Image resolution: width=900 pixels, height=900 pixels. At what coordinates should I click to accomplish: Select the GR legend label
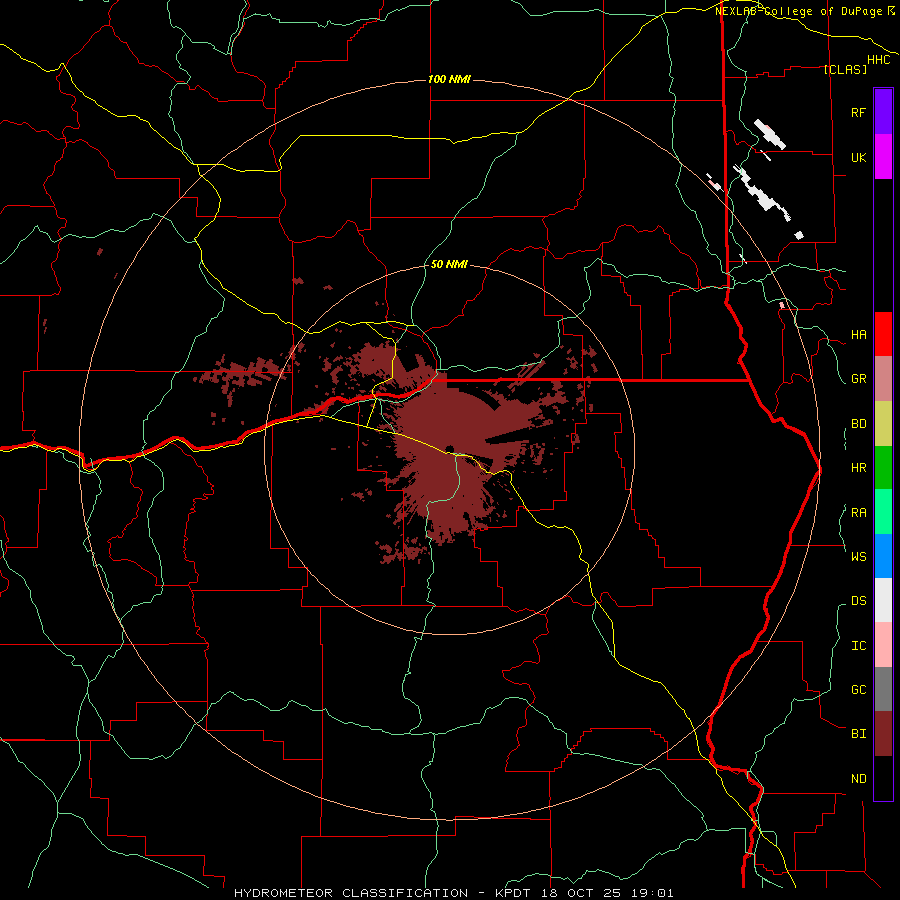click(x=858, y=379)
